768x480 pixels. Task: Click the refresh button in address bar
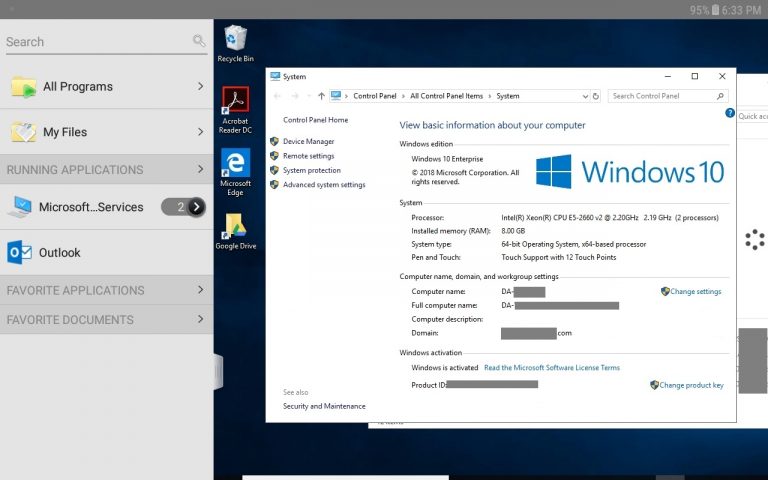(596, 96)
